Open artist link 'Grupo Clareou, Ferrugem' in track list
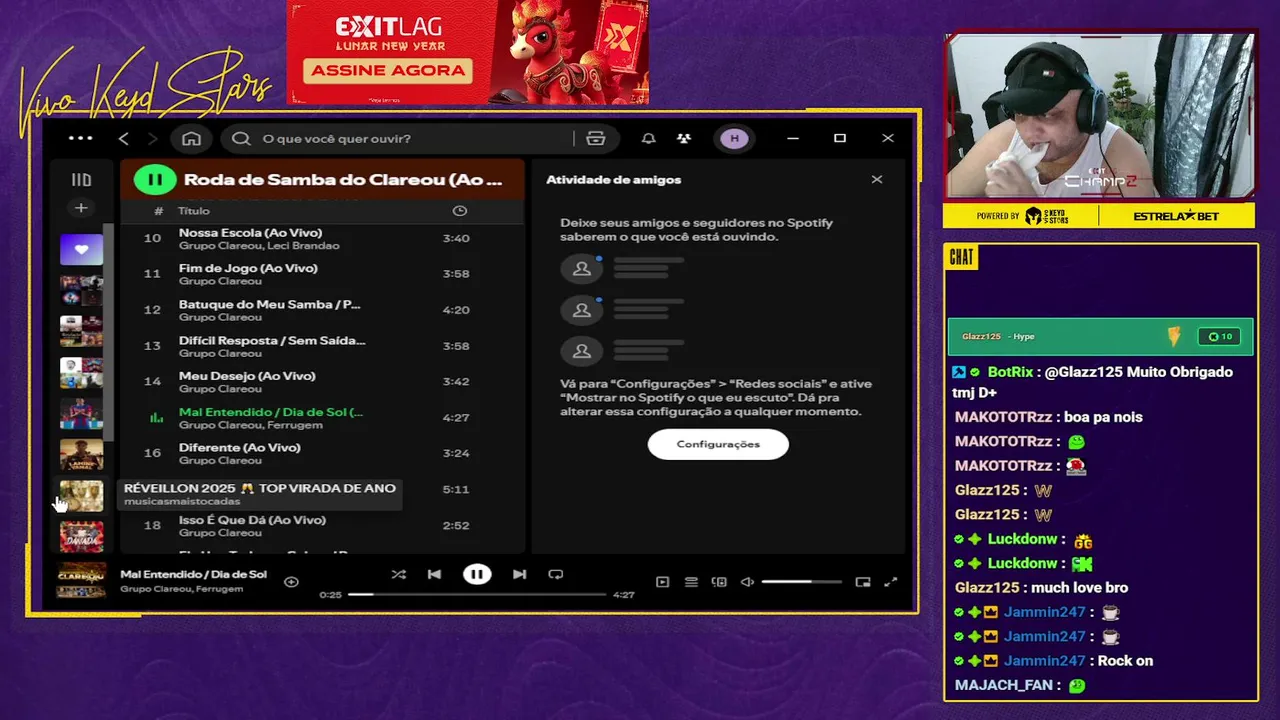Viewport: 1280px width, 720px height. point(250,425)
